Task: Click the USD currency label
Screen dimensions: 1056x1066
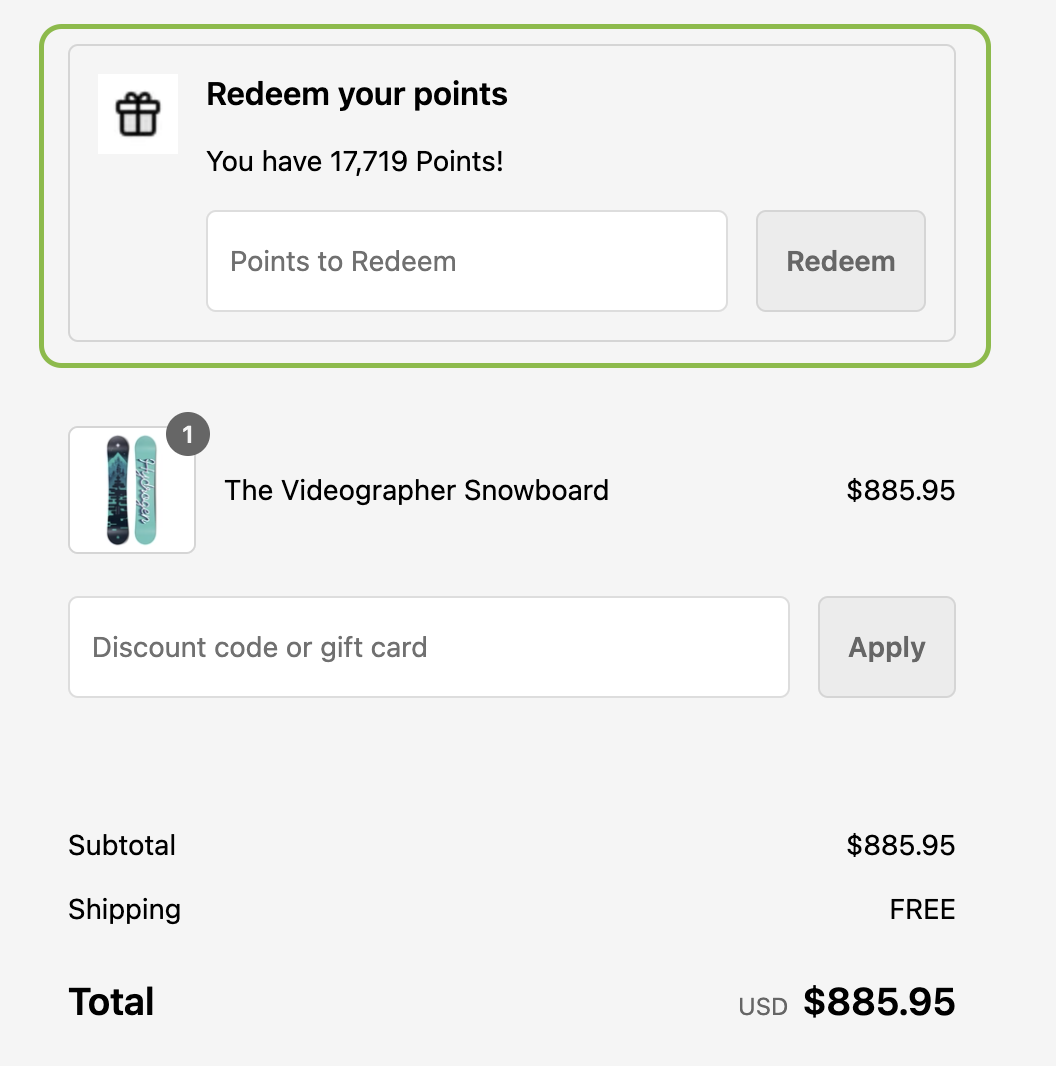Action: click(x=763, y=1006)
